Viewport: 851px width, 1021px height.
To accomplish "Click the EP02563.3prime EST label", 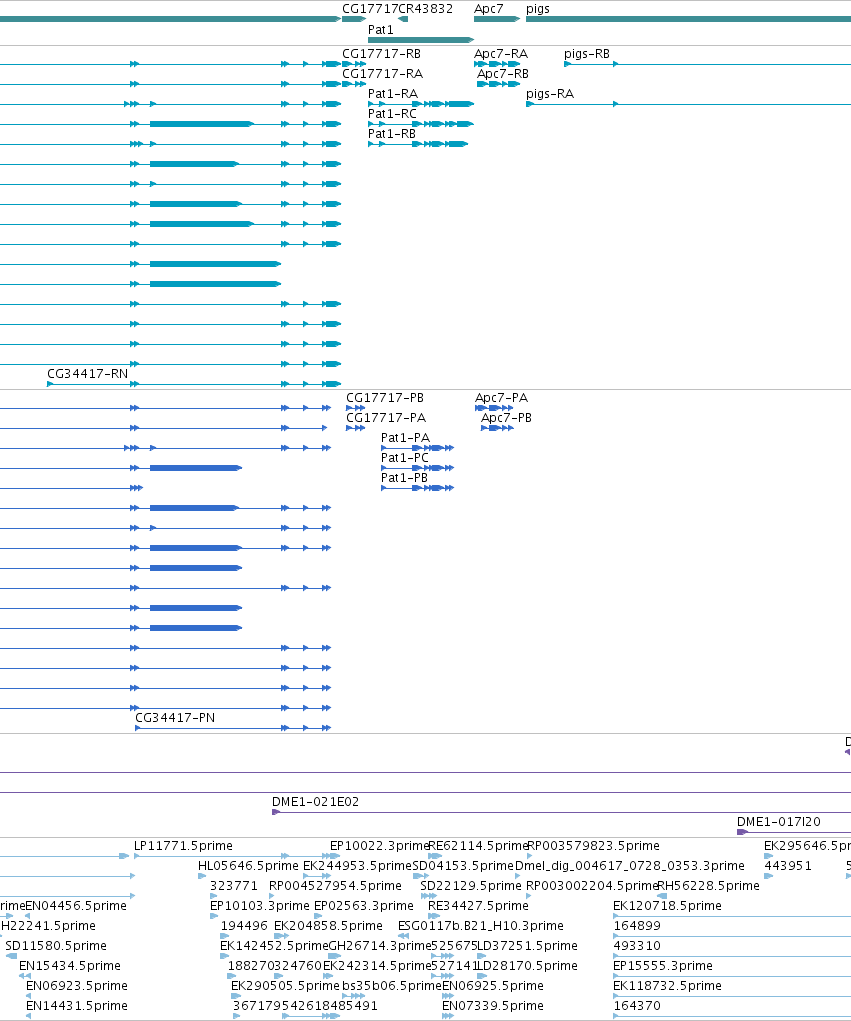I will tap(363, 906).
